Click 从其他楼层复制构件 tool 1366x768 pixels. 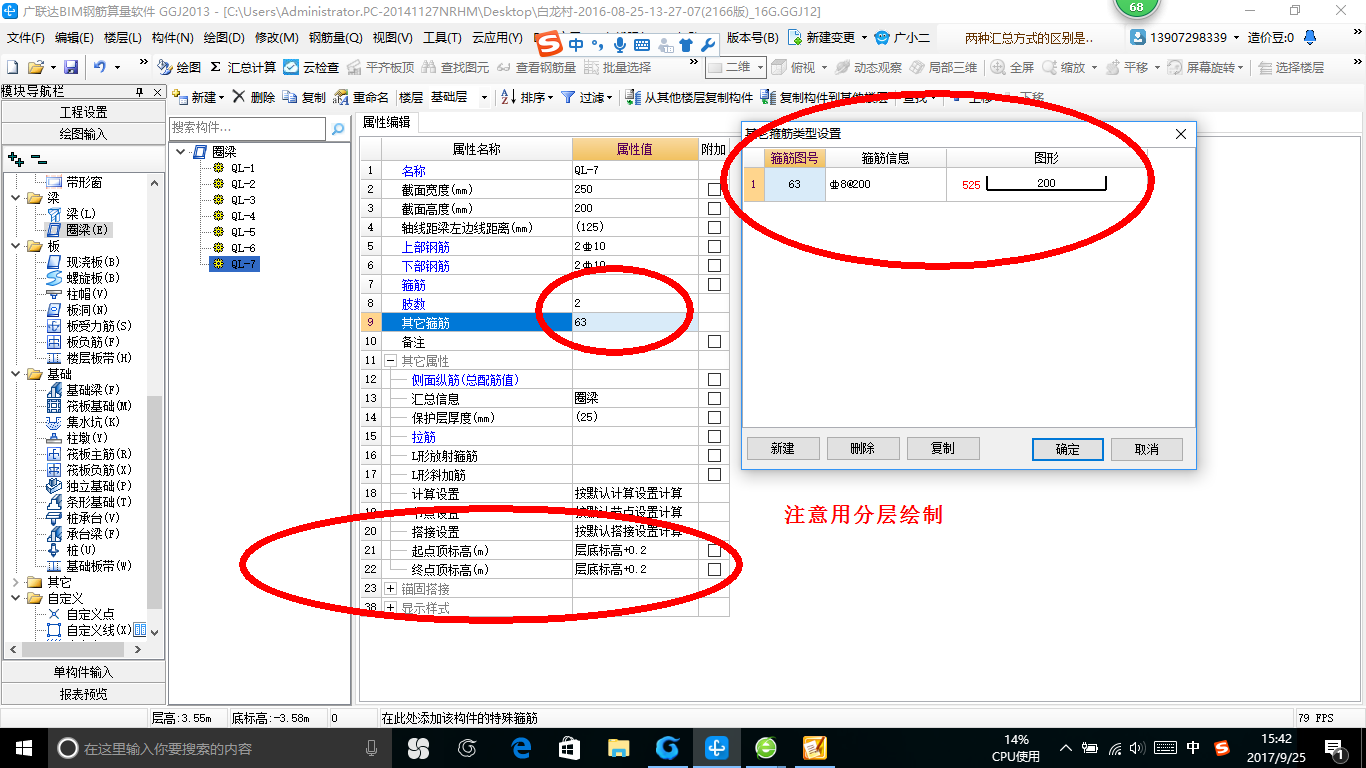click(689, 97)
